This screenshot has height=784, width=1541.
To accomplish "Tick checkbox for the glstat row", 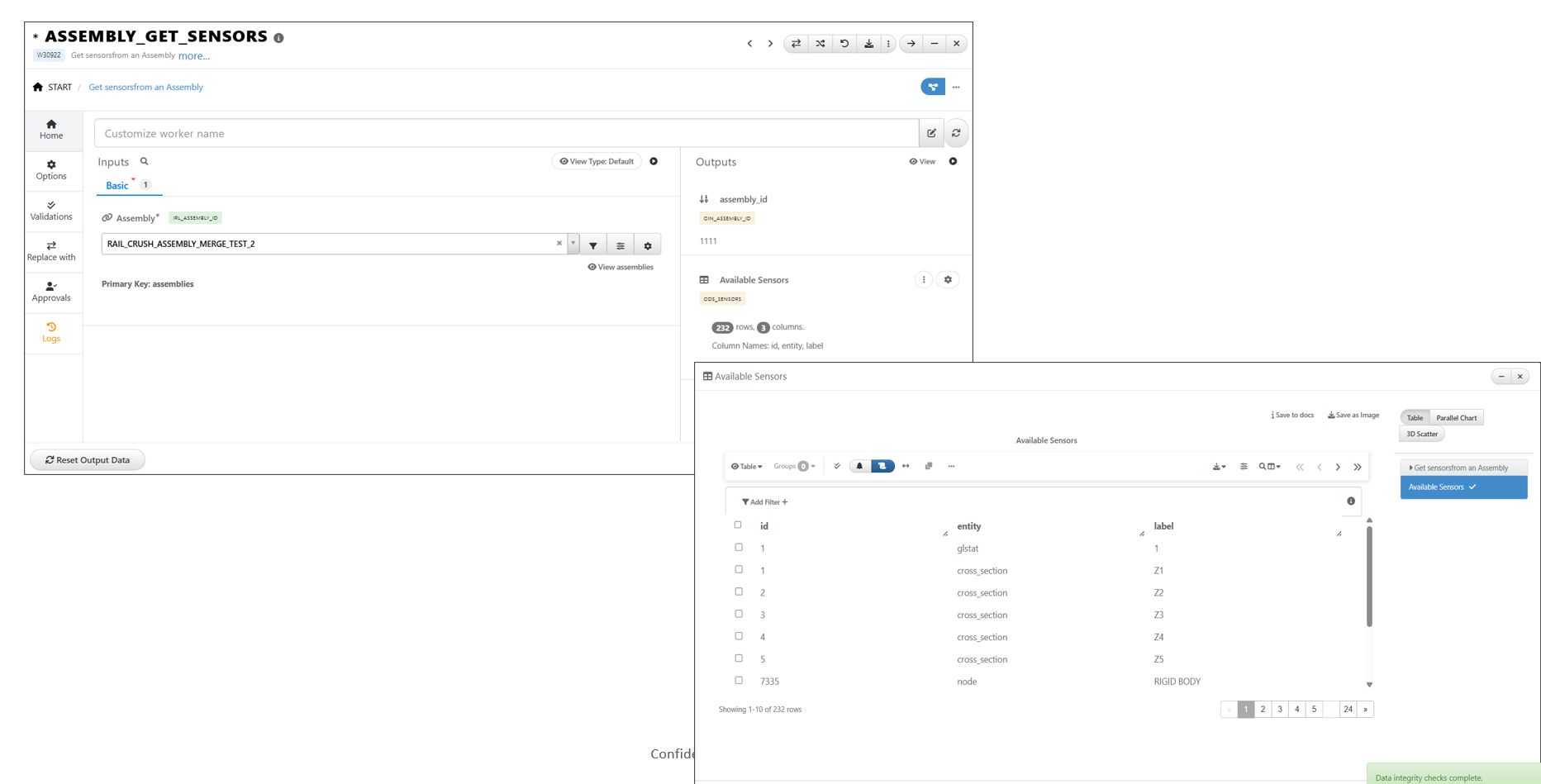I will point(739,548).
